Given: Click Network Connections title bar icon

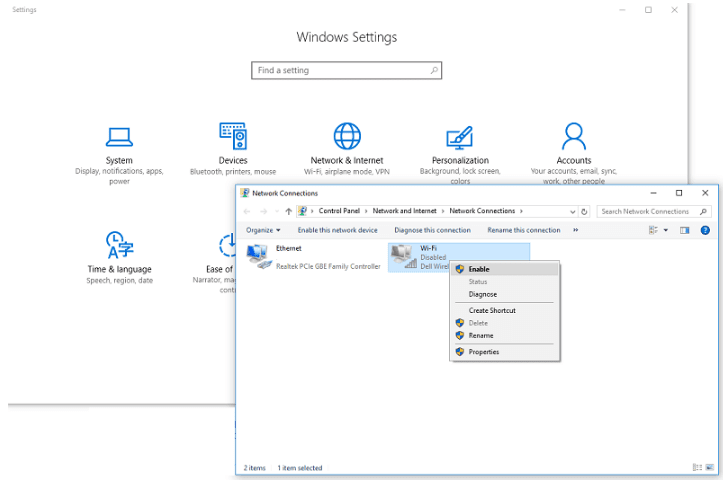Looking at the screenshot, I should tap(245, 193).
